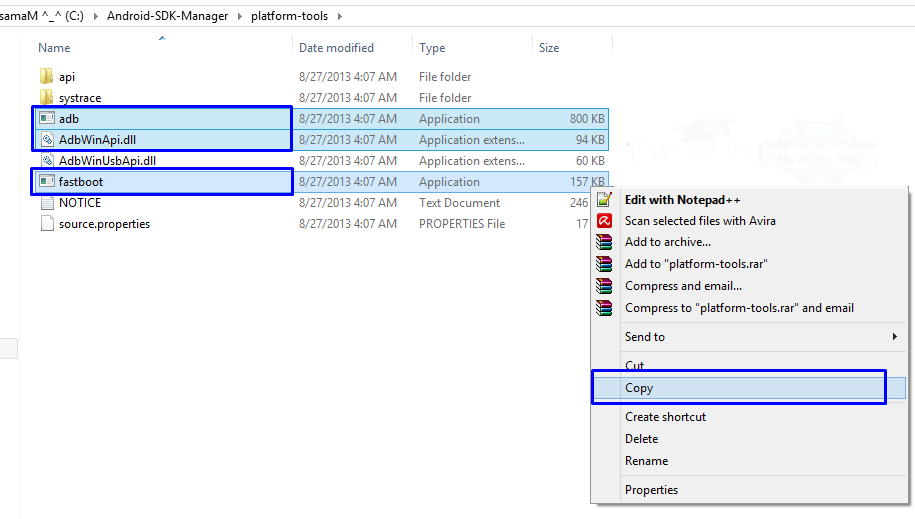
Task: Click the source.properties file icon
Action: pyautogui.click(x=47, y=224)
